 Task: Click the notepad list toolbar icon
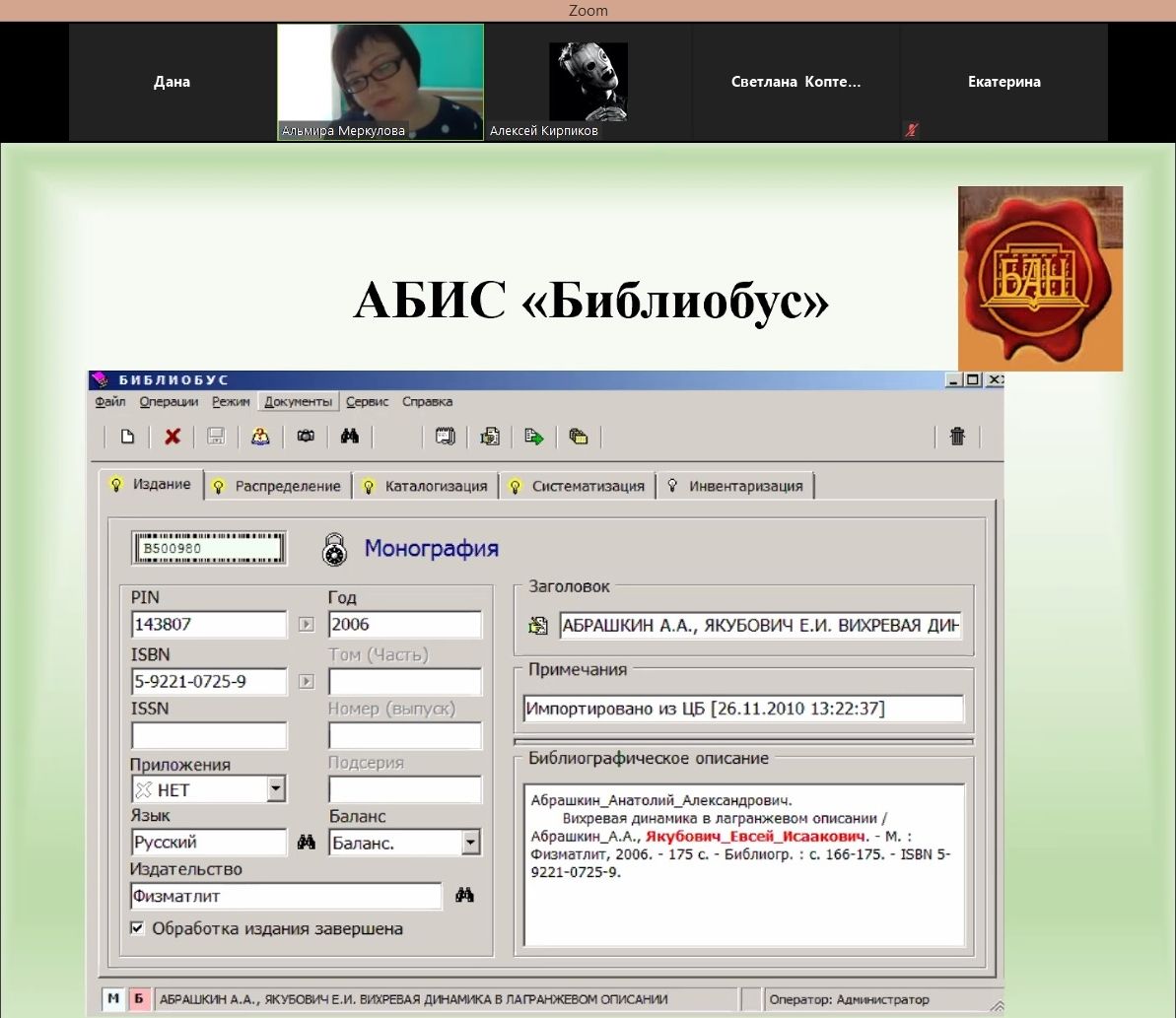(x=445, y=437)
